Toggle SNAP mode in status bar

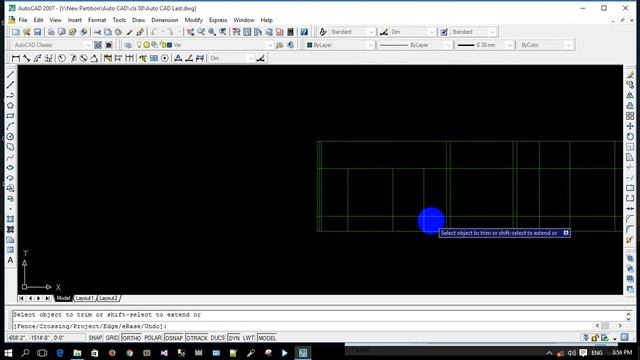tap(95, 338)
